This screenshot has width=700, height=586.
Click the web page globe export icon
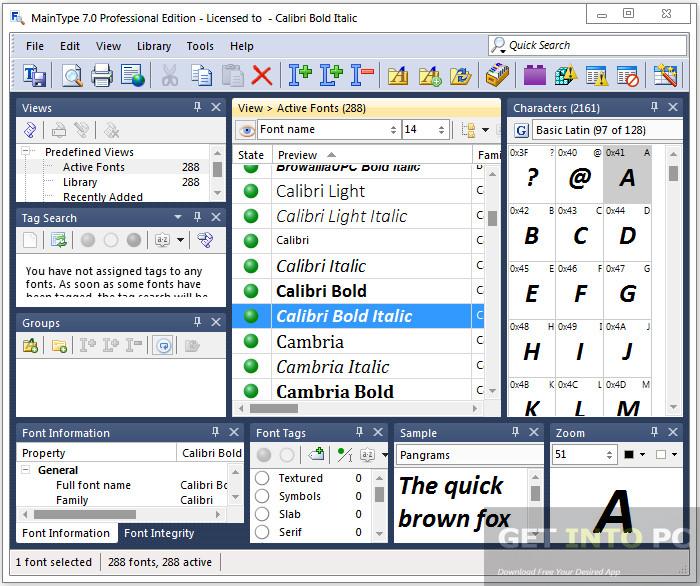click(x=133, y=75)
